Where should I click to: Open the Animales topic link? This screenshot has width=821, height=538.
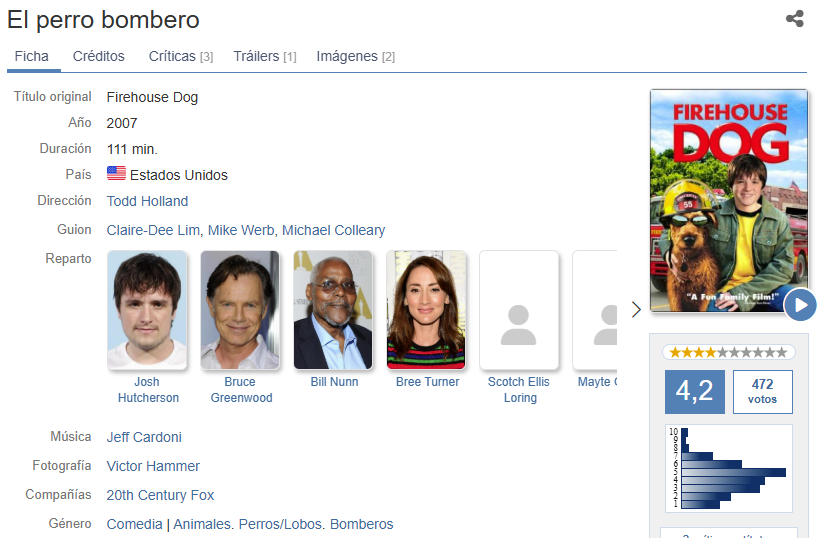[x=204, y=524]
